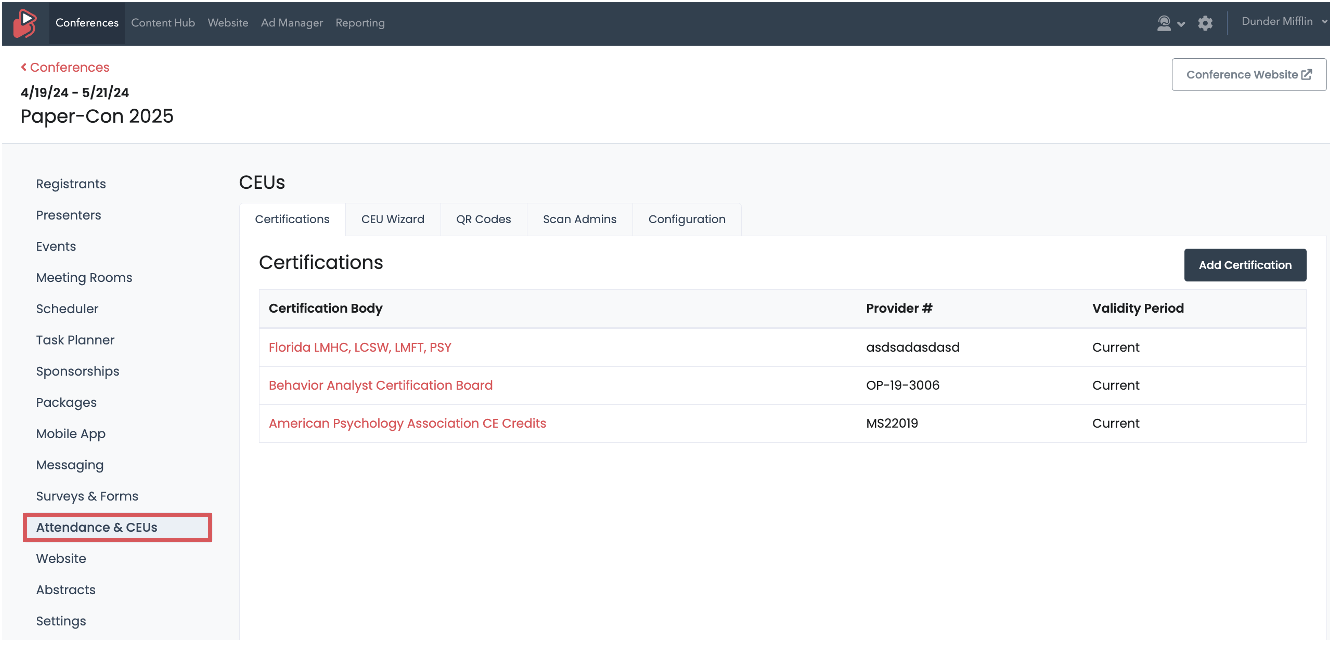Click the Paper-Con 2025 conference title
This screenshot has height=646, width=1330.
[x=97, y=116]
